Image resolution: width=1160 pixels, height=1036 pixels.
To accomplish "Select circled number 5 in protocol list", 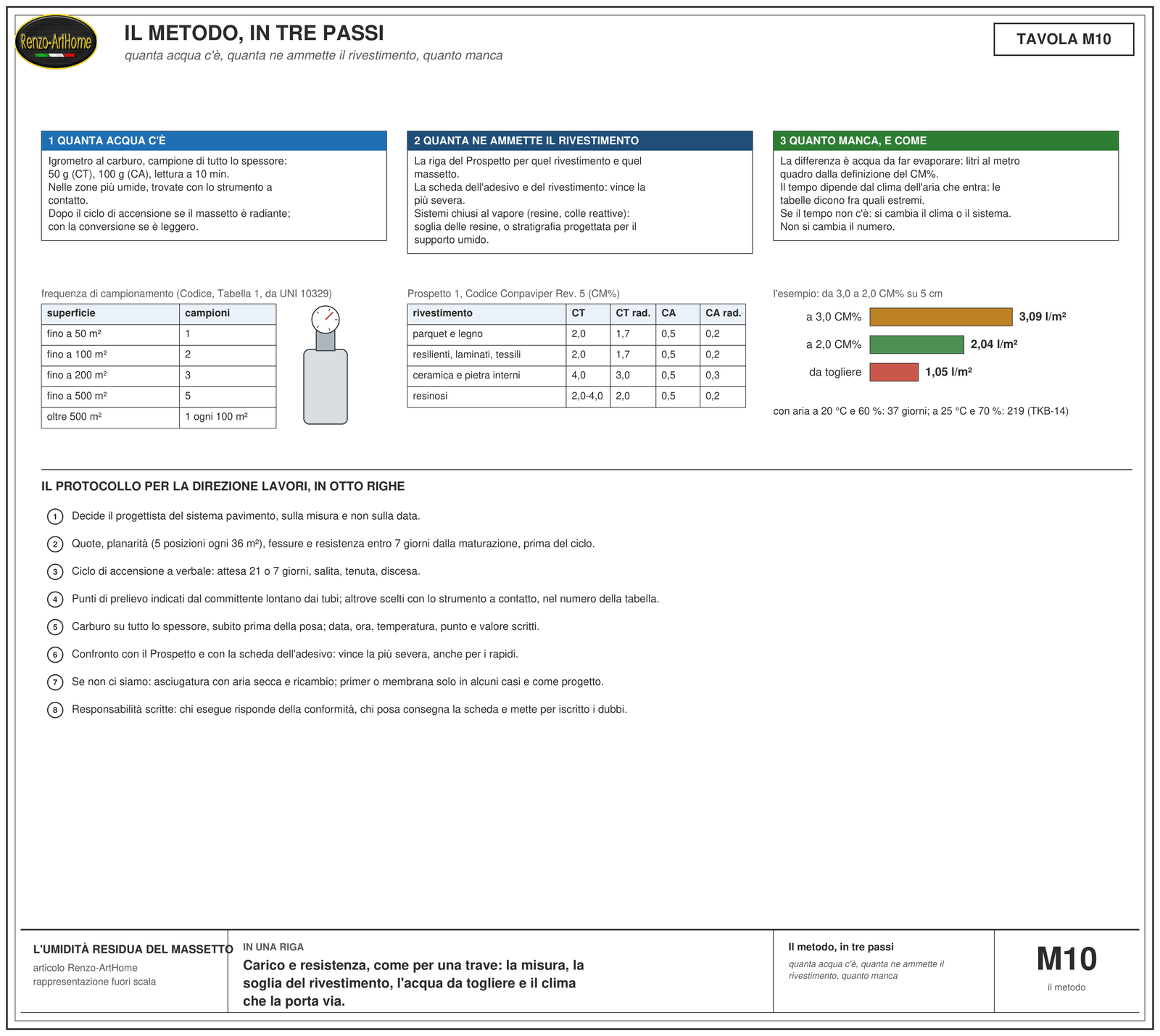I will click(x=55, y=627).
